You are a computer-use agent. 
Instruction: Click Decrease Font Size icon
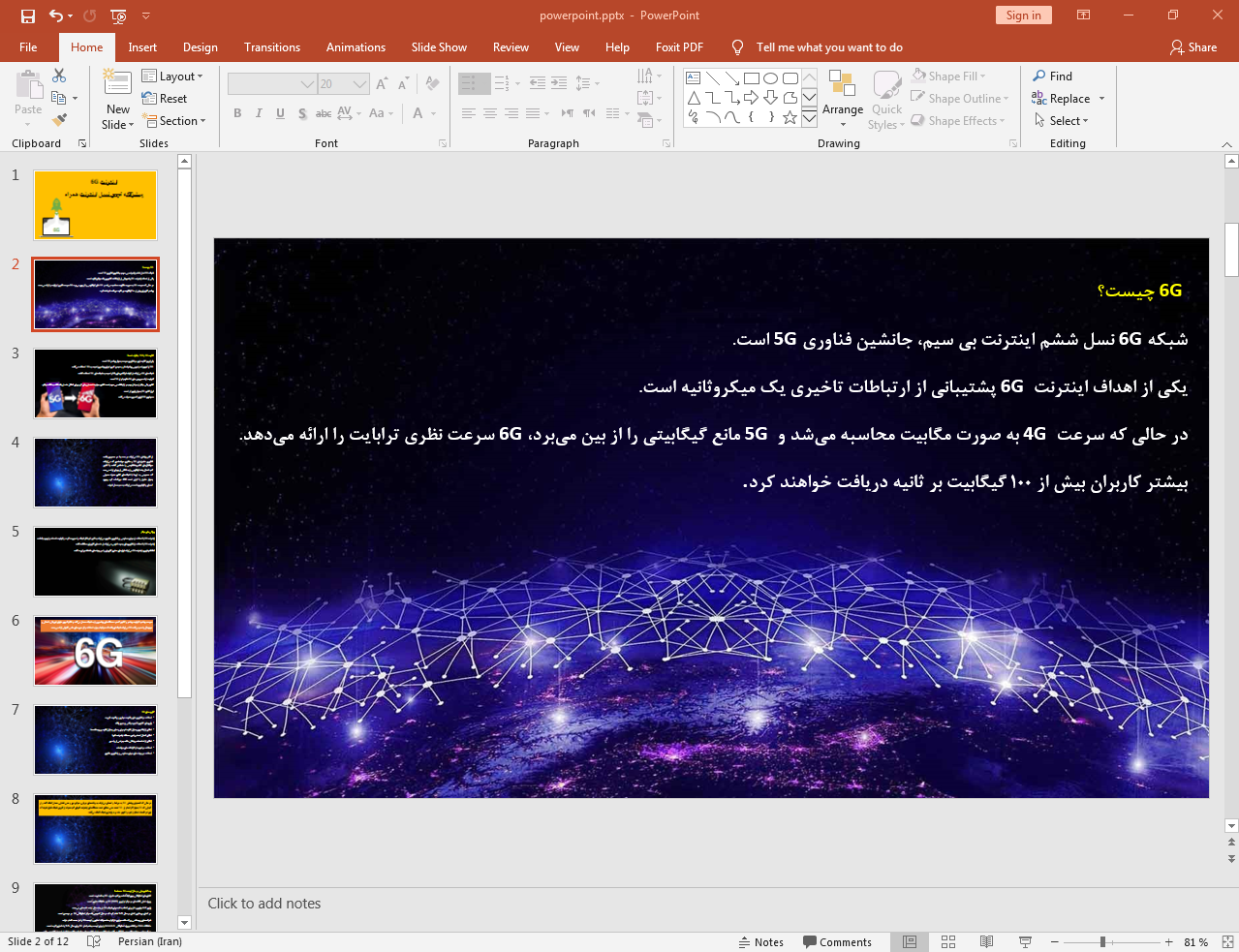pyautogui.click(x=403, y=84)
